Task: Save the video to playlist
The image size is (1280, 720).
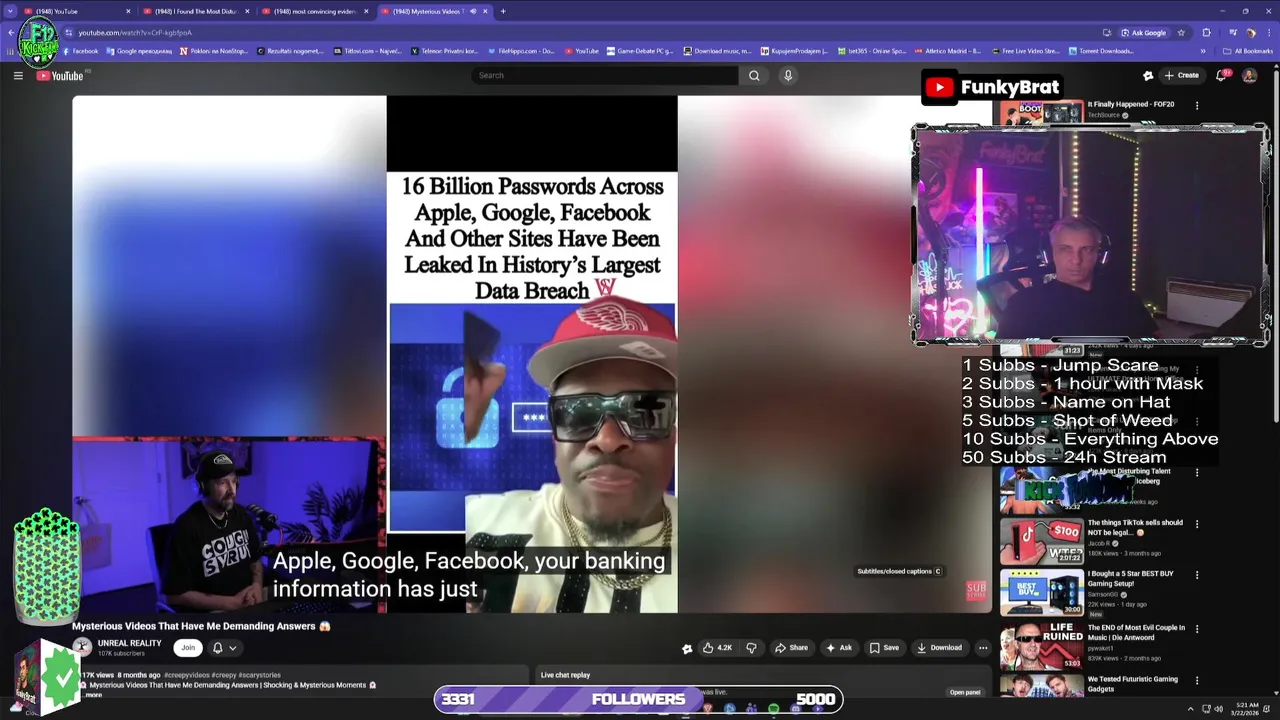Action: (883, 648)
